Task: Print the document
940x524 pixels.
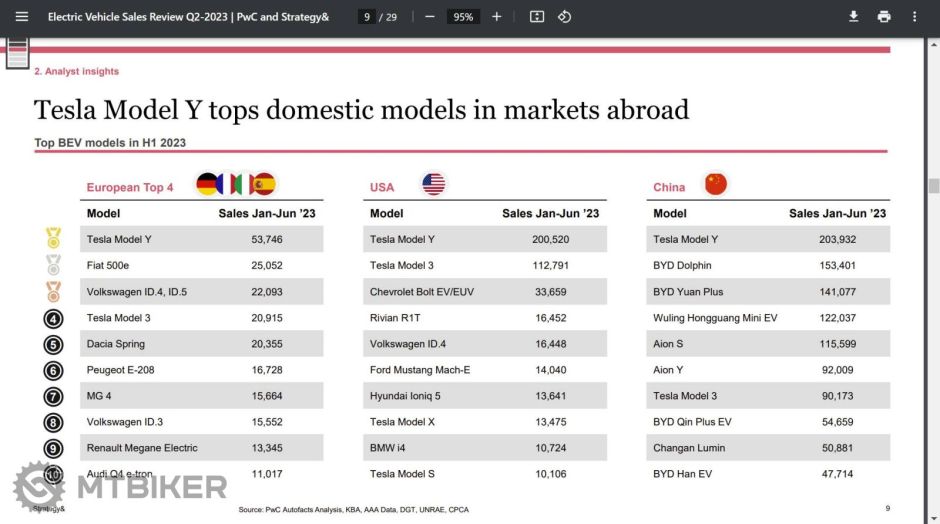Action: pos(884,17)
